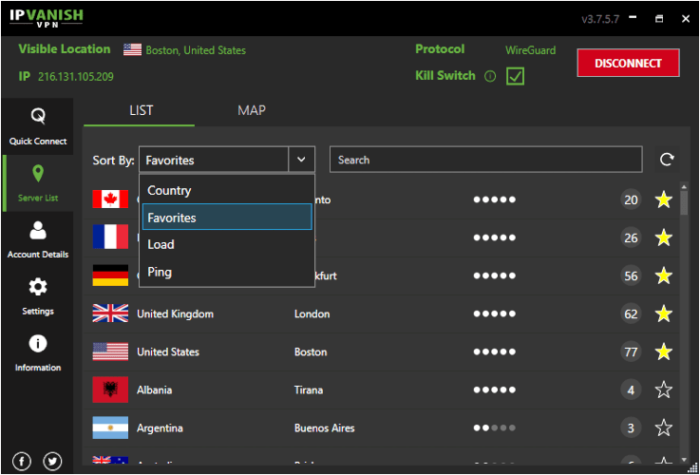The image size is (700, 475).
Task: Collapse the Sort By dropdown arrow
Action: coord(302,159)
